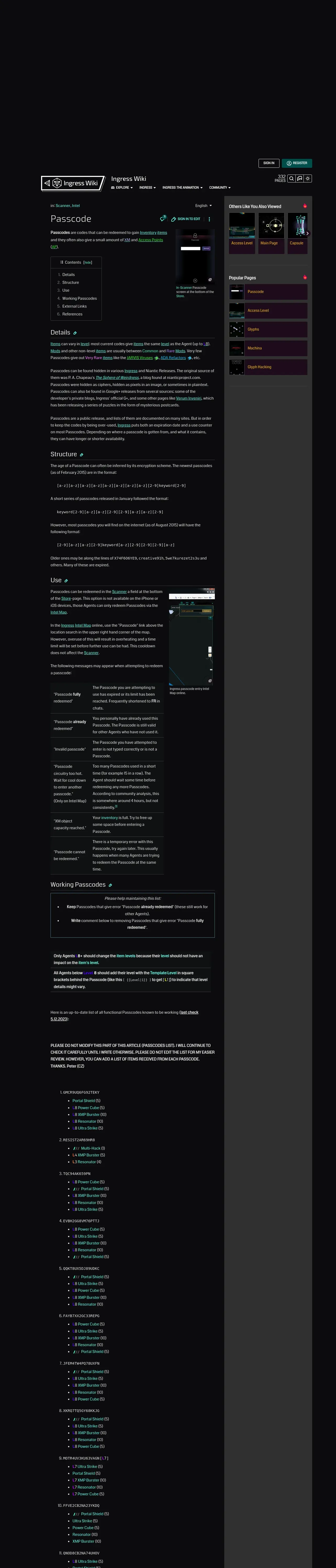
Task: Open the JARVIS Viruses link
Action: [x=140, y=358]
